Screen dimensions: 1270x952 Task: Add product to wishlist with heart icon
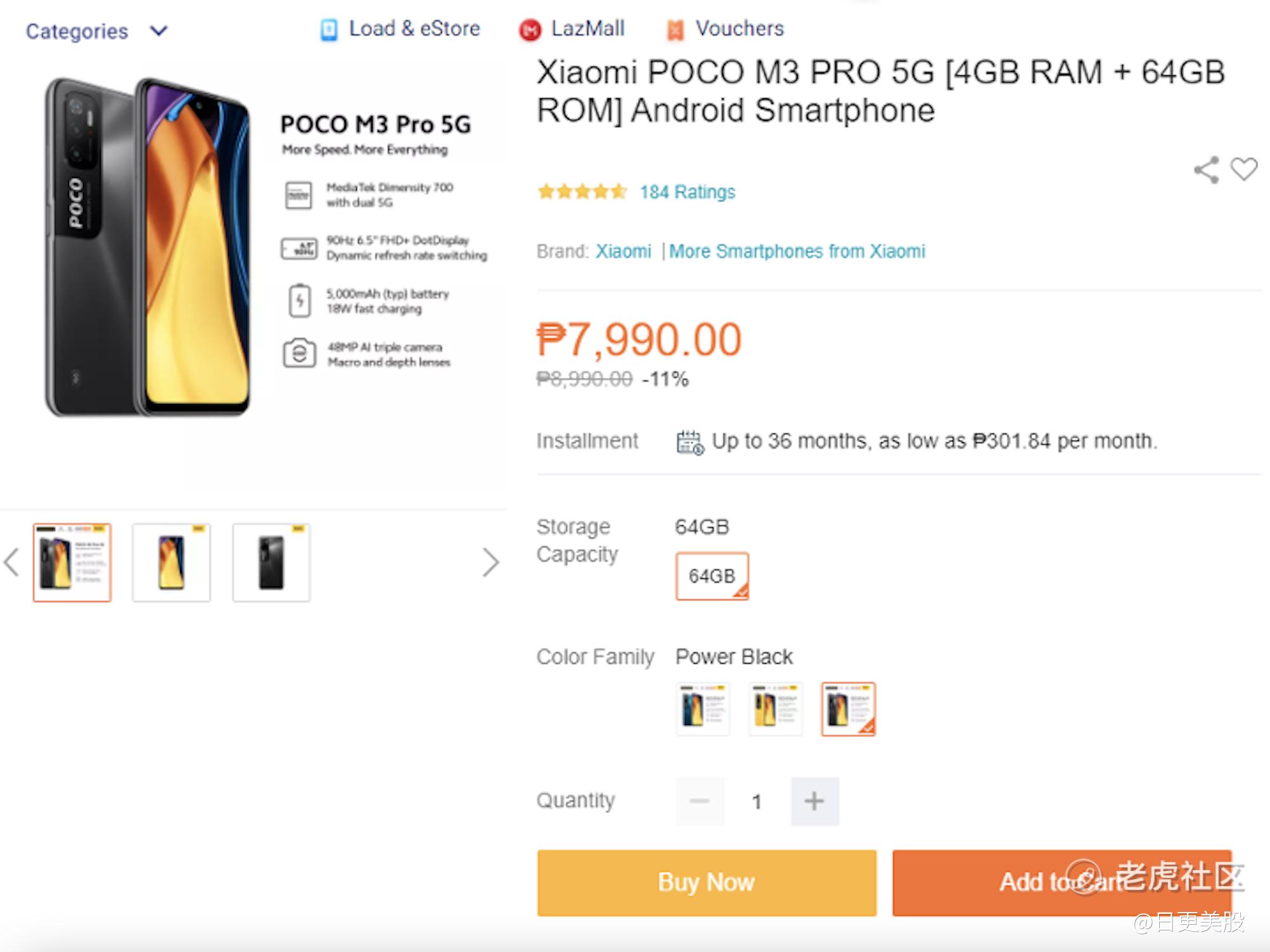[1243, 169]
